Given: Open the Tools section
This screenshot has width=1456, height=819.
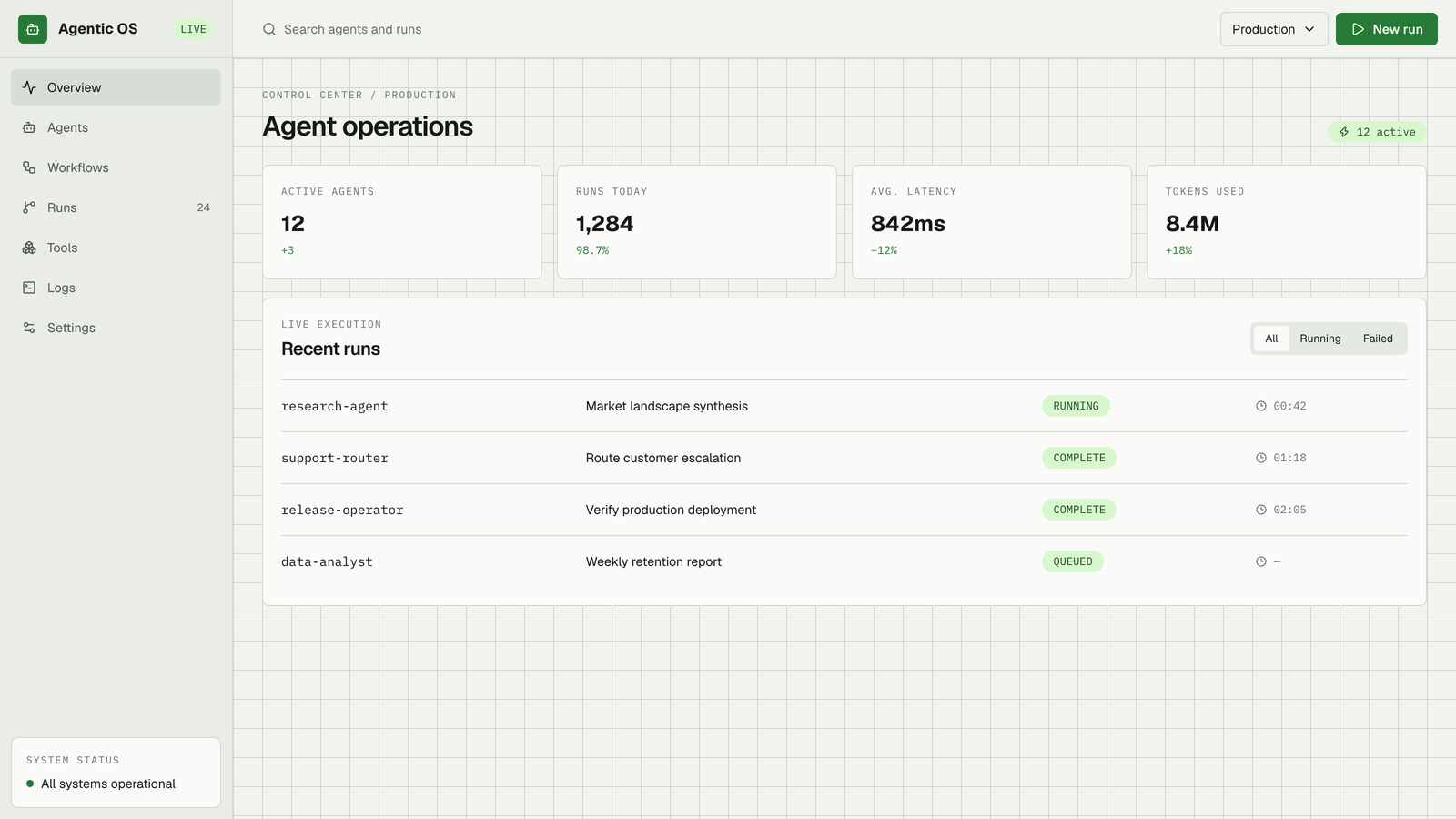Looking at the screenshot, I should point(116,248).
